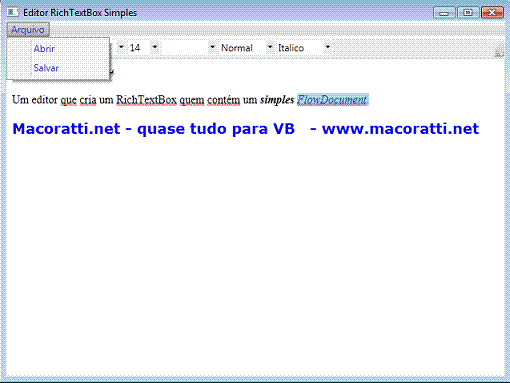
Task: Click the blue www.macoratti.net text
Action: tap(400, 129)
